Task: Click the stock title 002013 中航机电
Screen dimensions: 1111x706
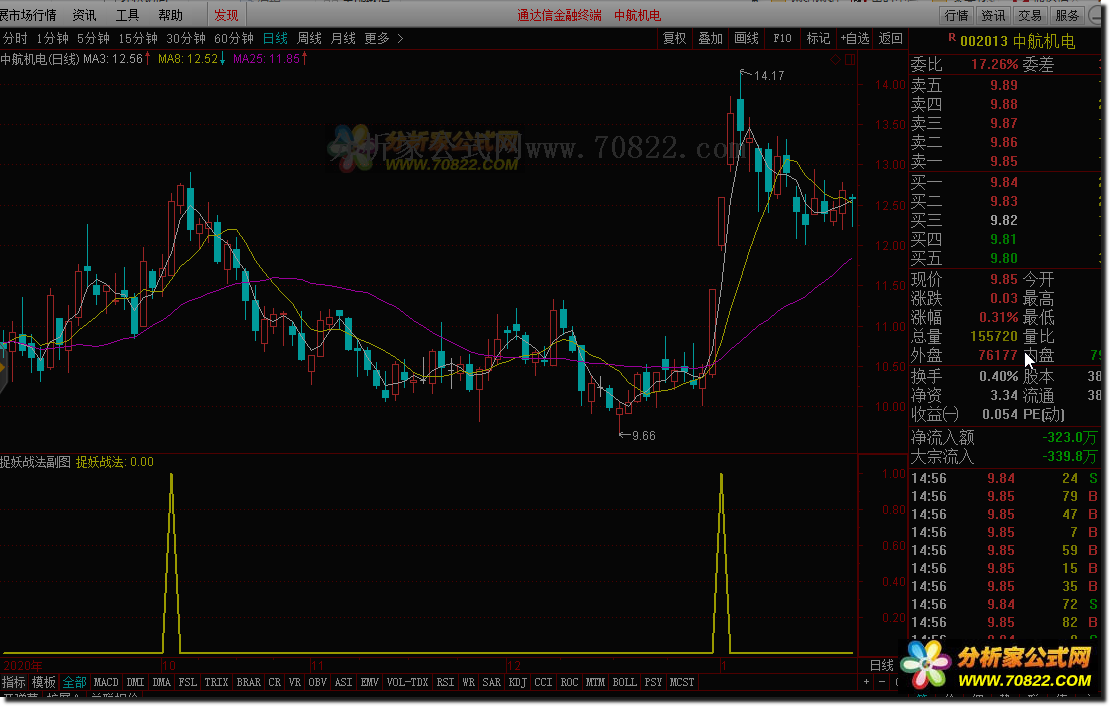Action: tap(1017, 41)
